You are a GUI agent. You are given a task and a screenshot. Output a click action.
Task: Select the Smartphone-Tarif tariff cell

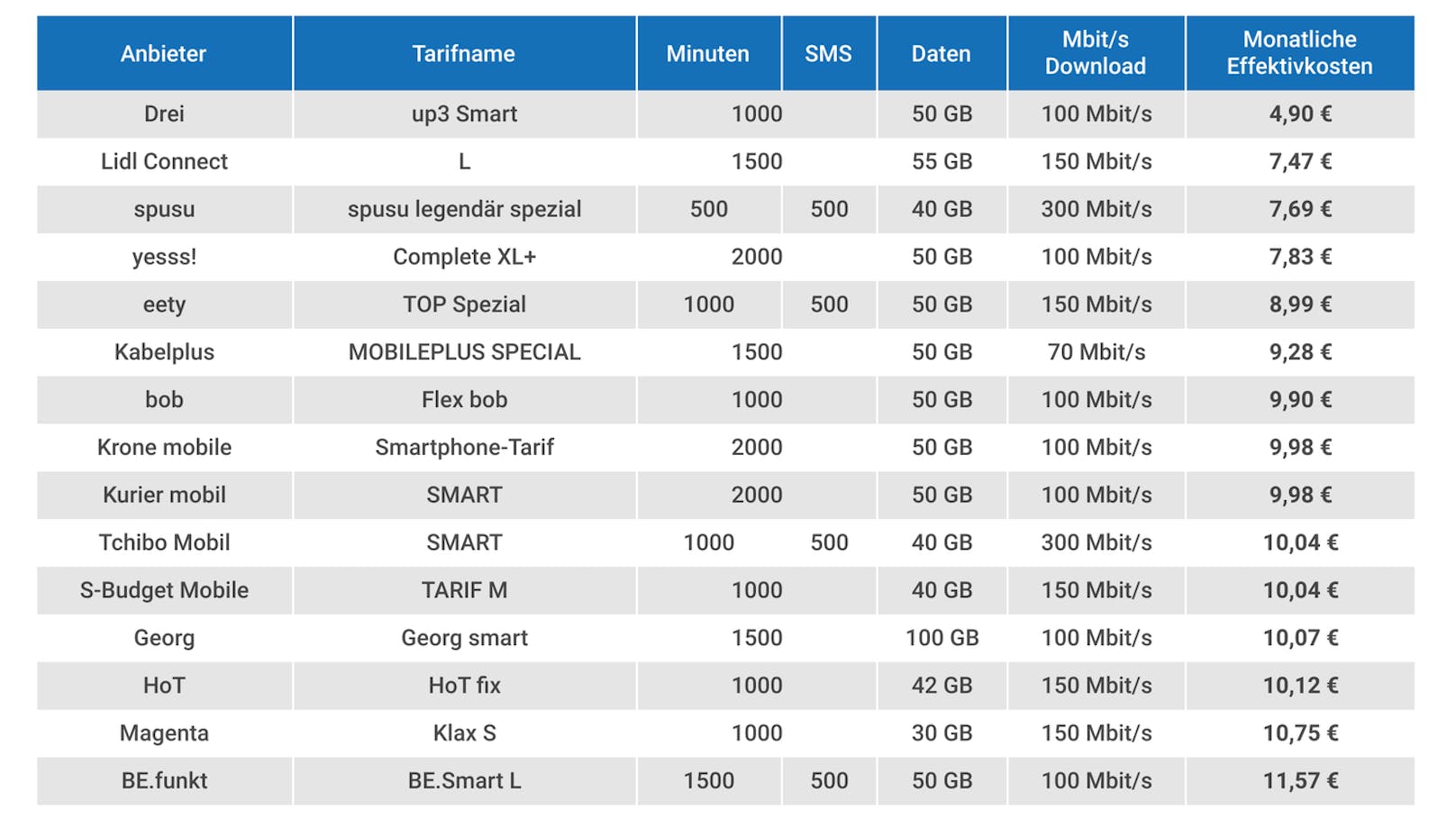pyautogui.click(x=464, y=448)
